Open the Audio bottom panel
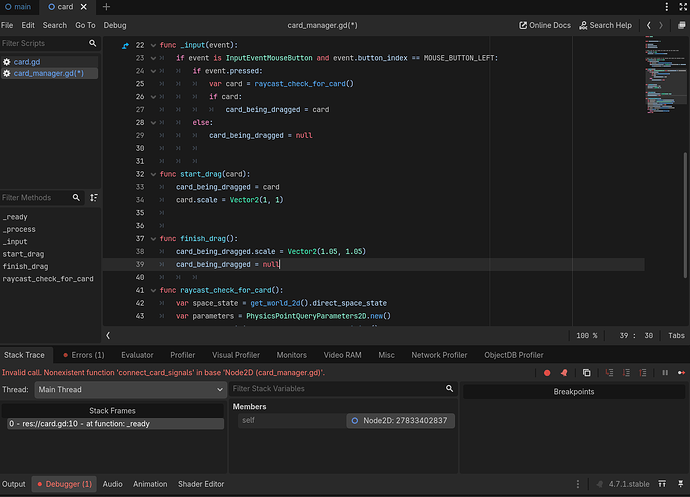 click(112, 484)
